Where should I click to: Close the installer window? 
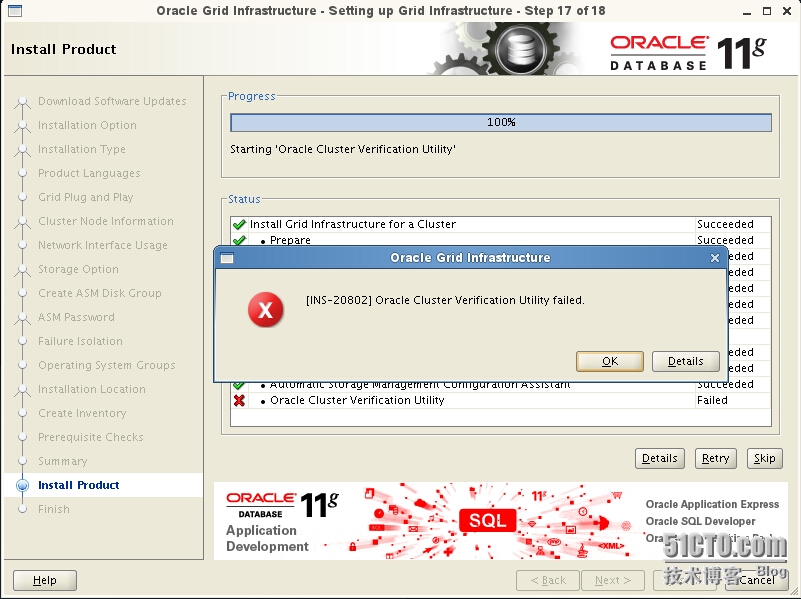pyautogui.click(x=787, y=11)
